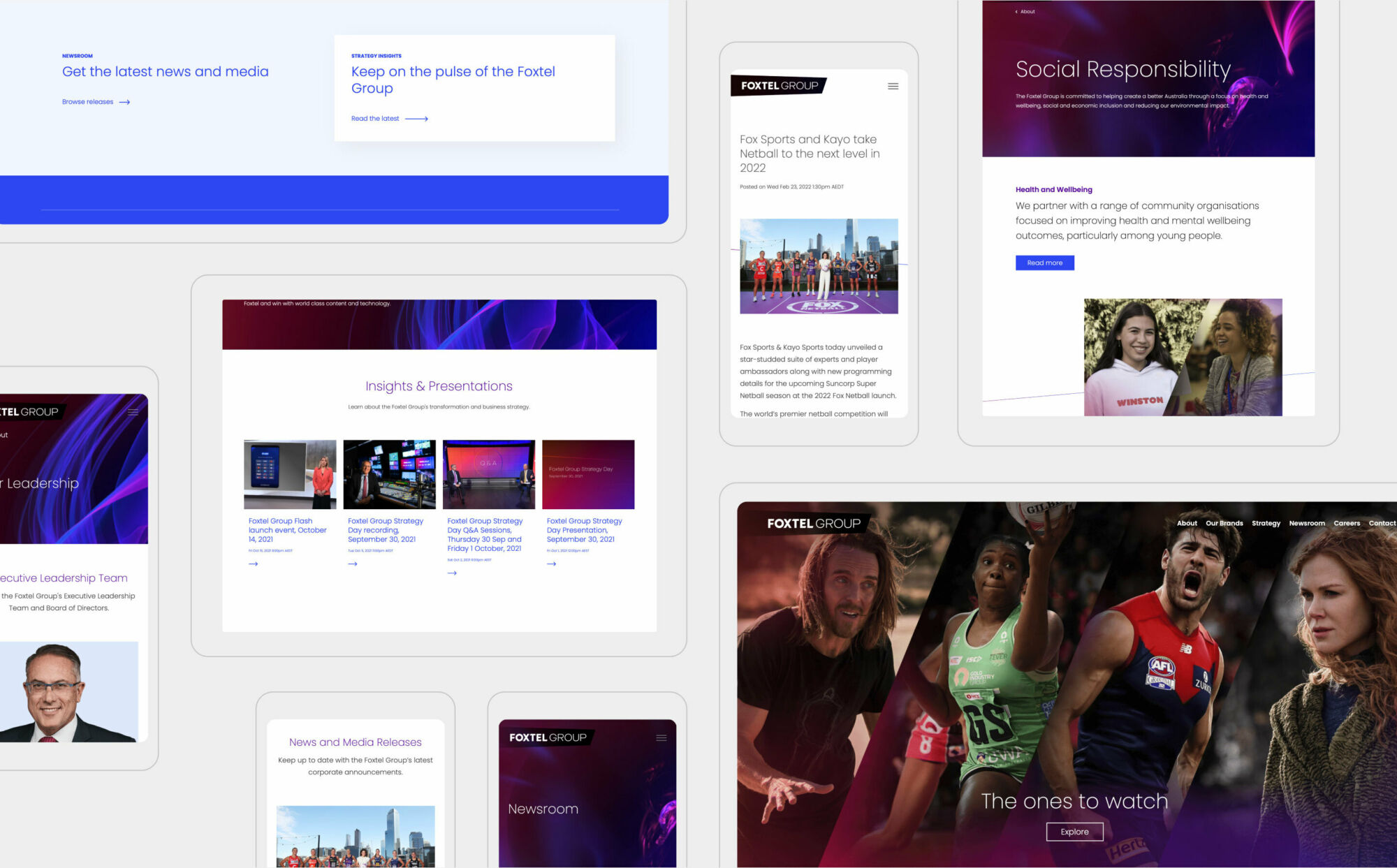Open Strategy in homepage navigation
Image resolution: width=1397 pixels, height=868 pixels.
click(x=1266, y=523)
